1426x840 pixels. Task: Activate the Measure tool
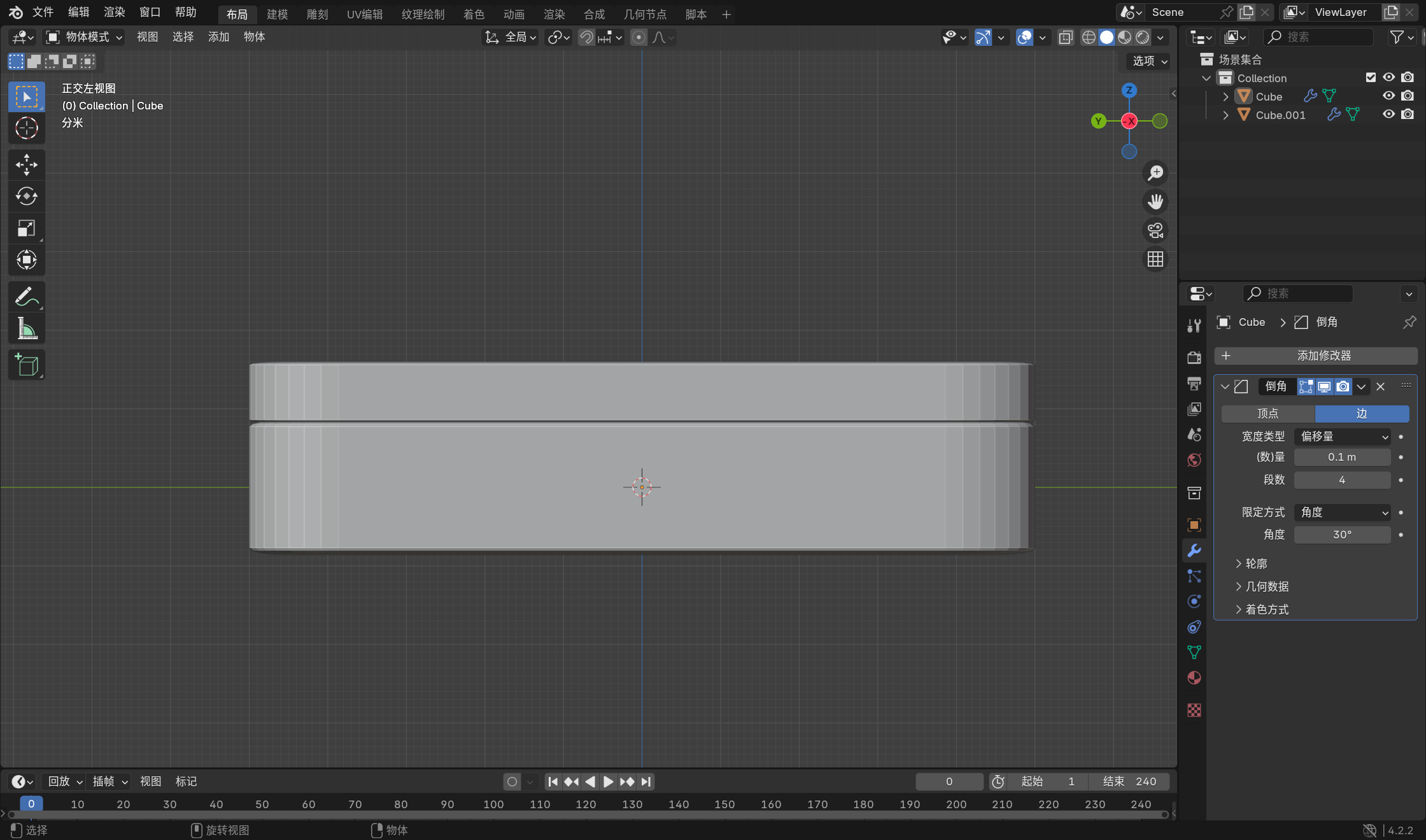(26, 329)
